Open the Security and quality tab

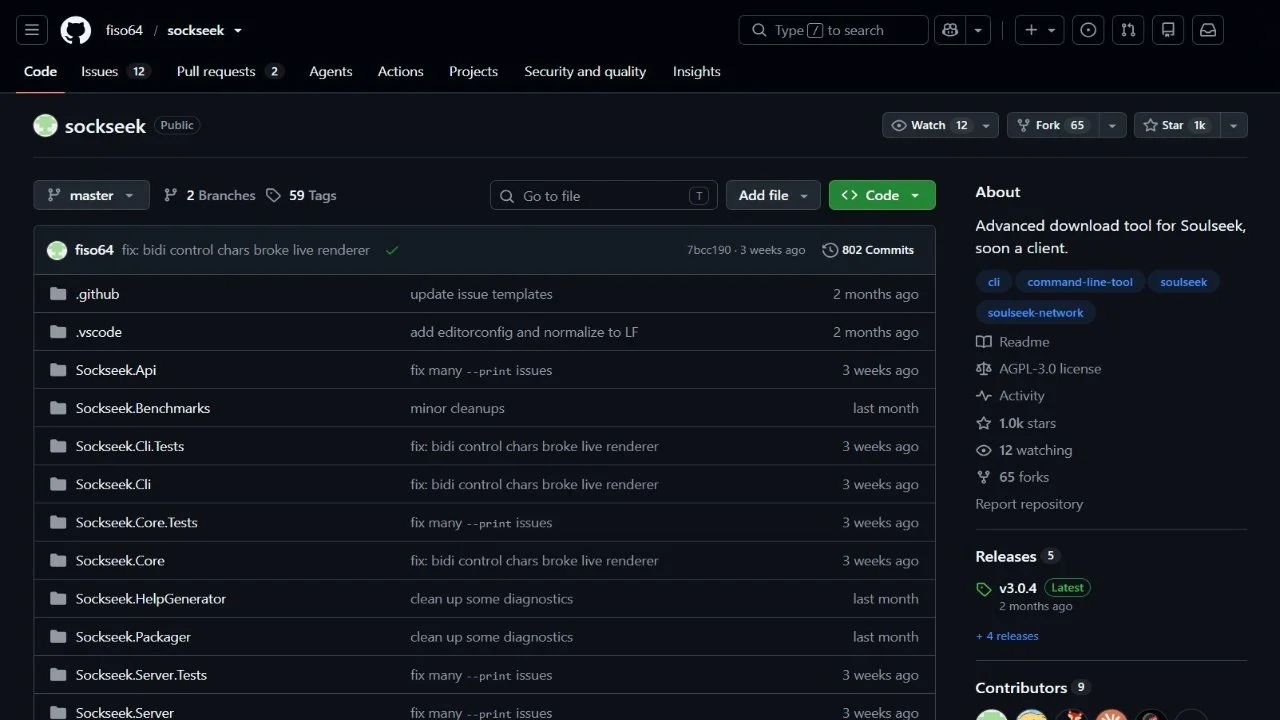[x=585, y=71]
